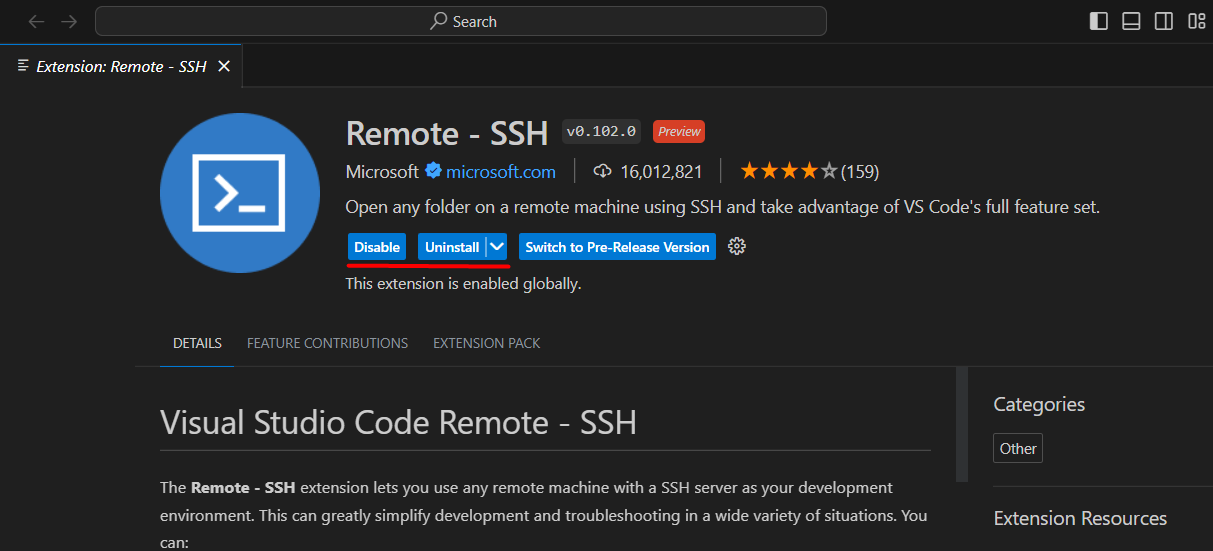1213x551 pixels.
Task: Expand the Uninstall dropdown arrow
Action: [497, 247]
